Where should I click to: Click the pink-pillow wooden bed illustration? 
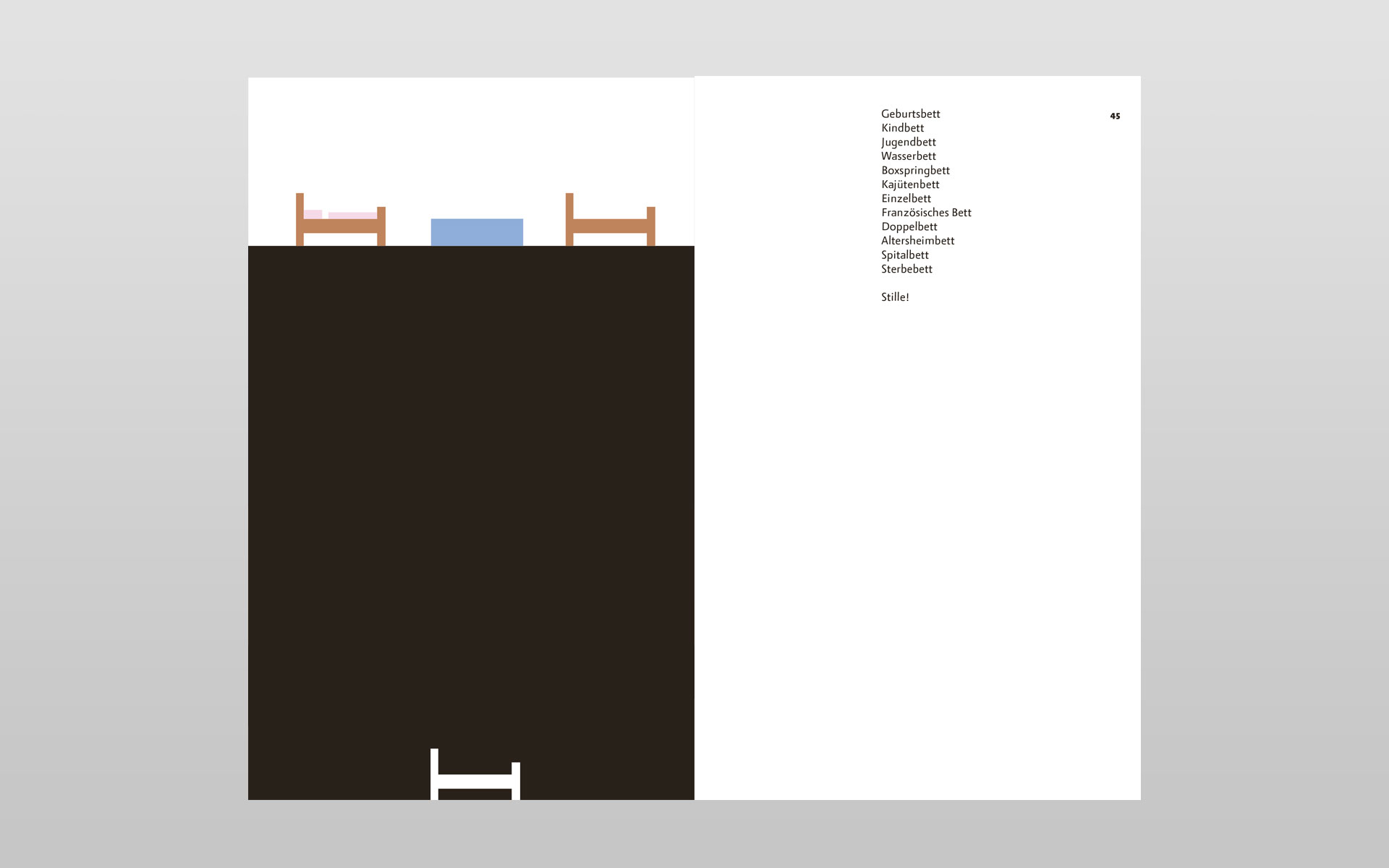pos(340,226)
